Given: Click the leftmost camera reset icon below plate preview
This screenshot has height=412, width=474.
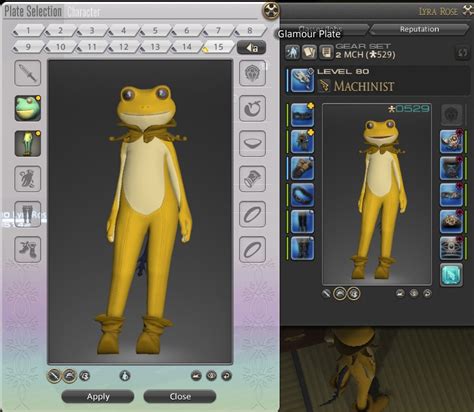Looking at the screenshot, I should point(196,376).
